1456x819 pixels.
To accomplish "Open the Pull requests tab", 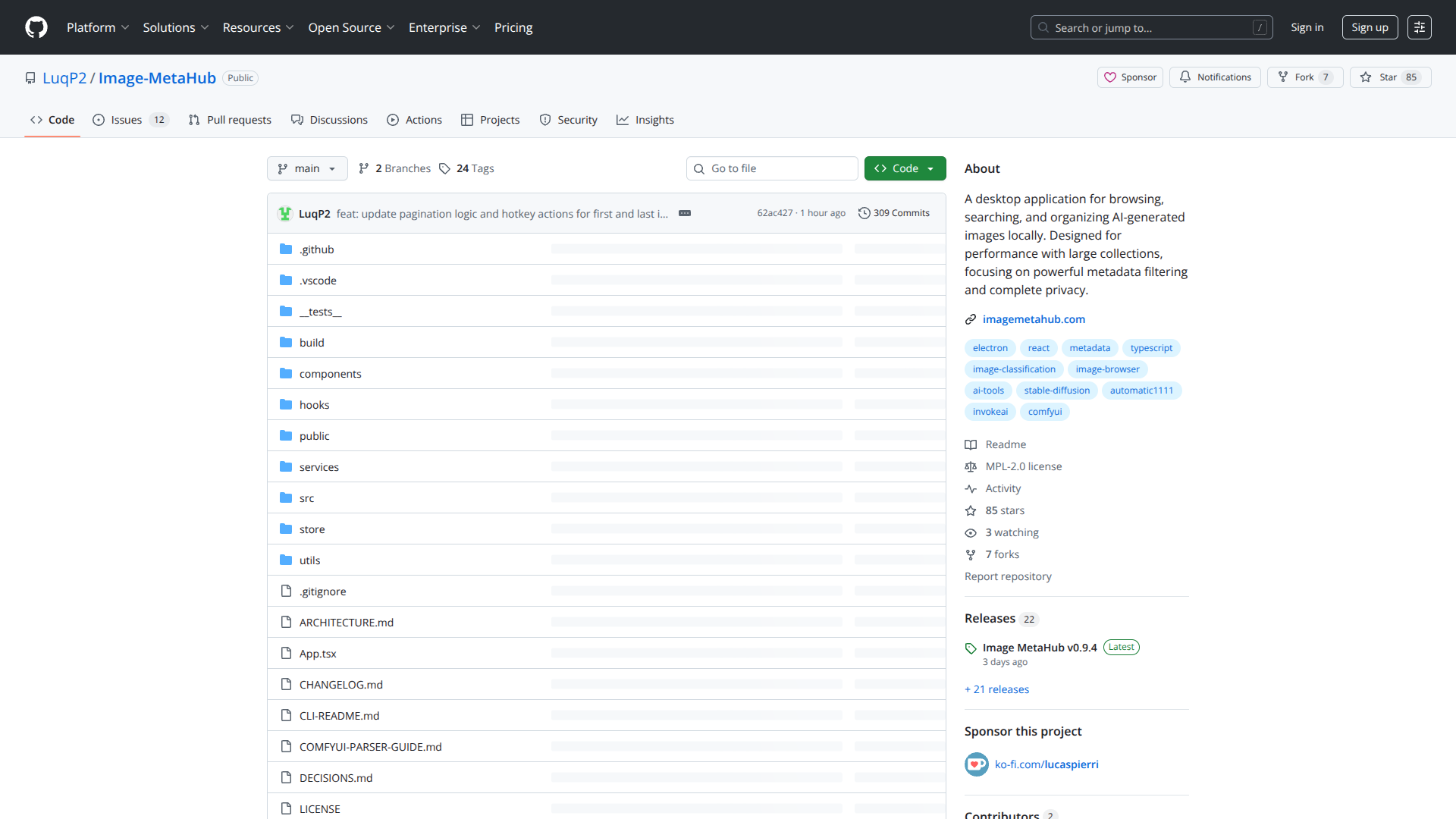I will click(x=230, y=119).
